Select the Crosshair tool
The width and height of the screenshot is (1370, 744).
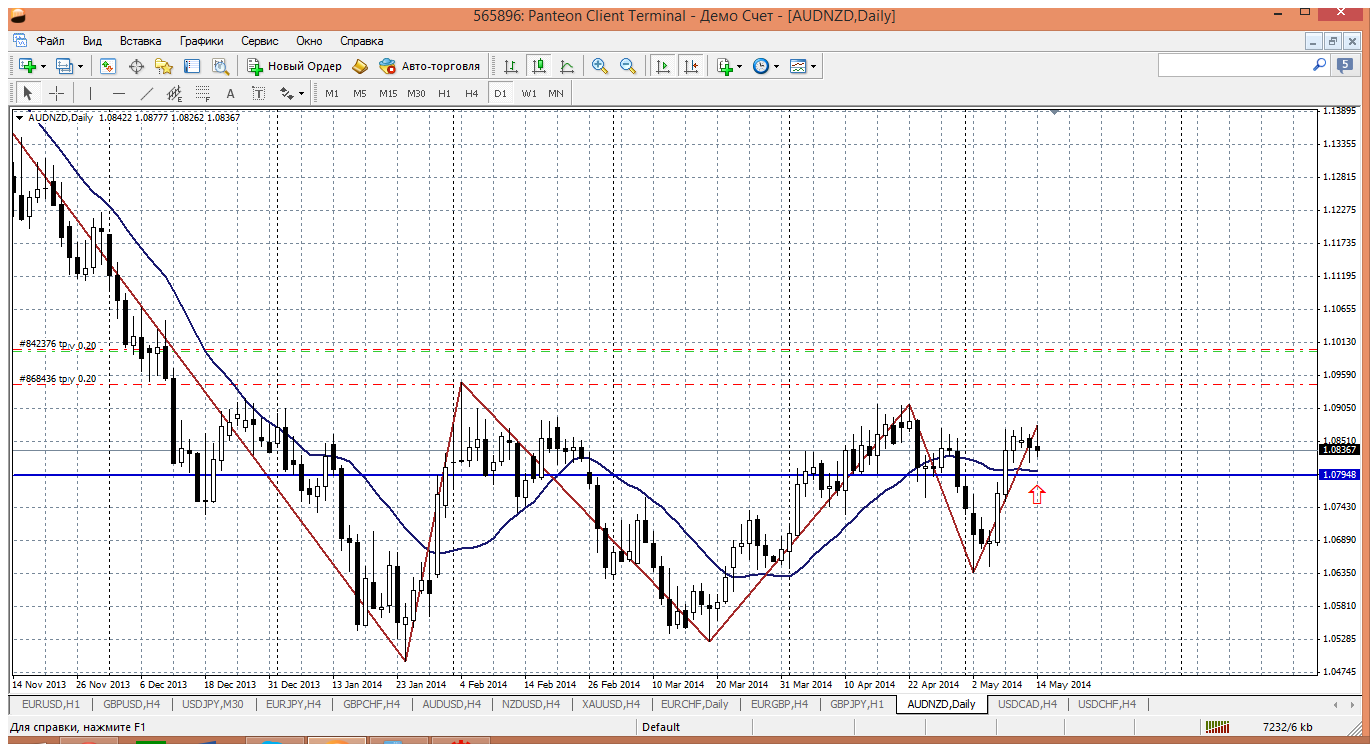click(57, 93)
